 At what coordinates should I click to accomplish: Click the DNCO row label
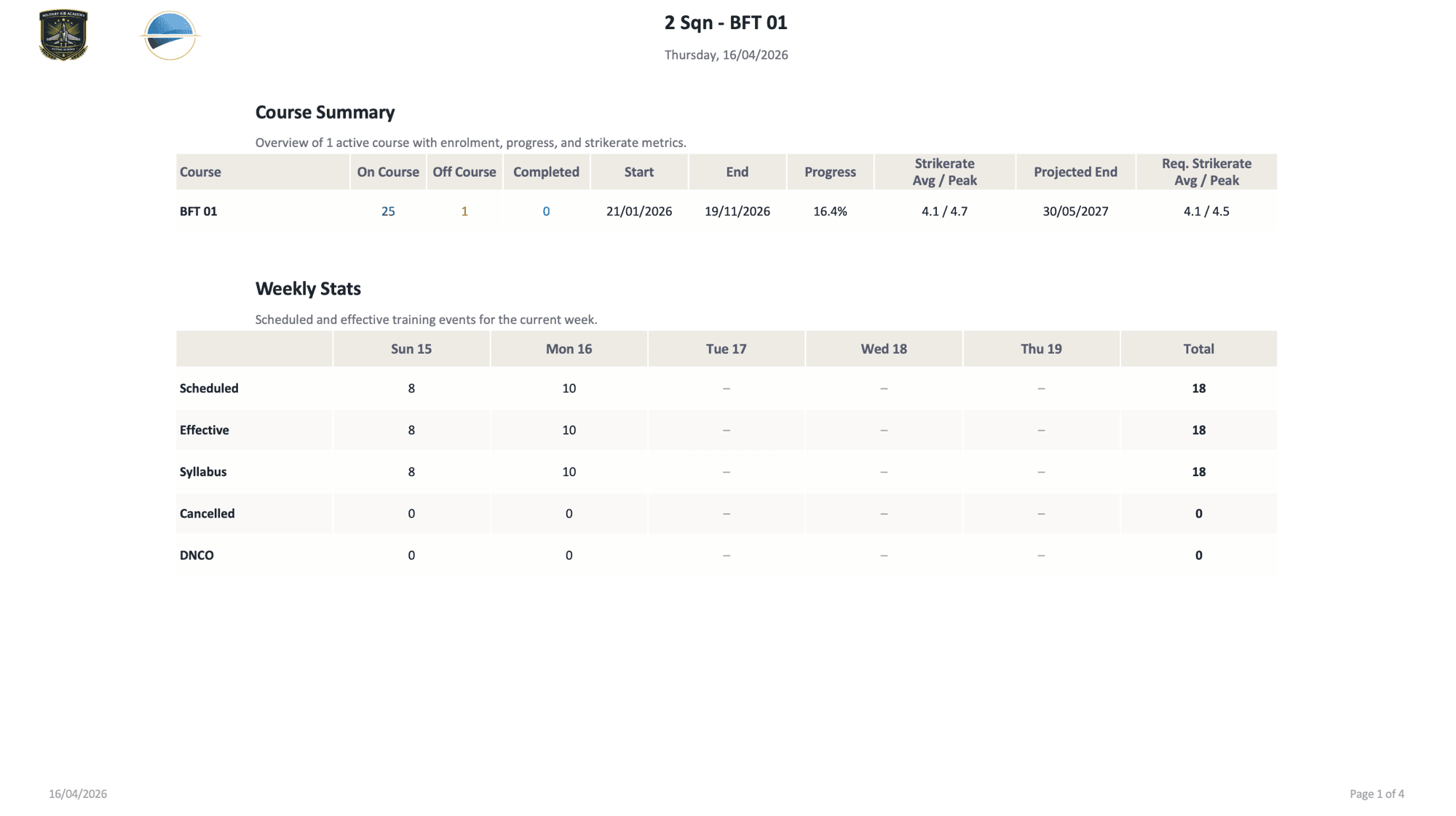point(197,555)
